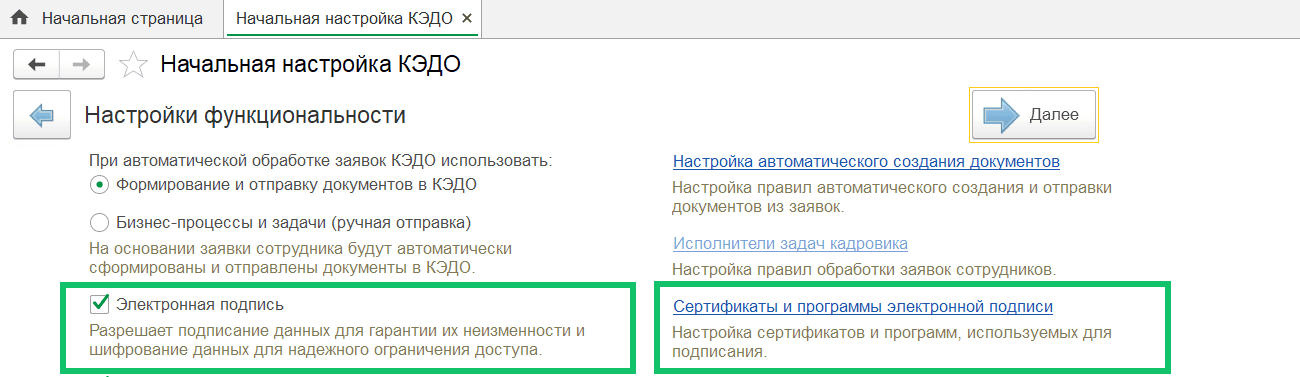
Task: Open the Исполнители задач кадровика link
Action: [790, 243]
